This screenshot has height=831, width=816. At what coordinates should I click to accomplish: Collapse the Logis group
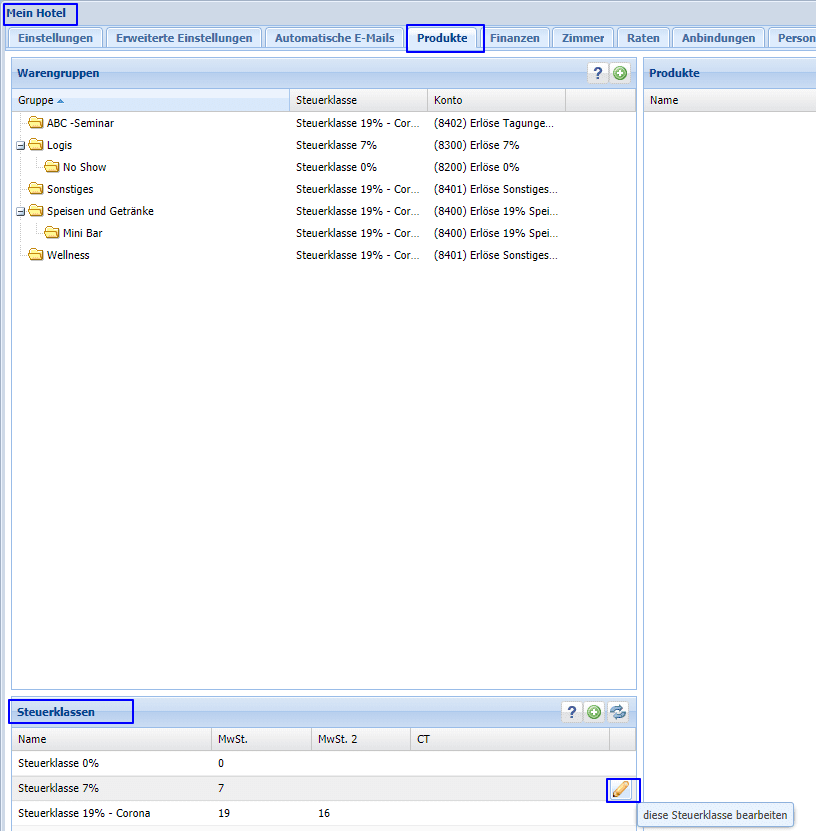(x=21, y=146)
